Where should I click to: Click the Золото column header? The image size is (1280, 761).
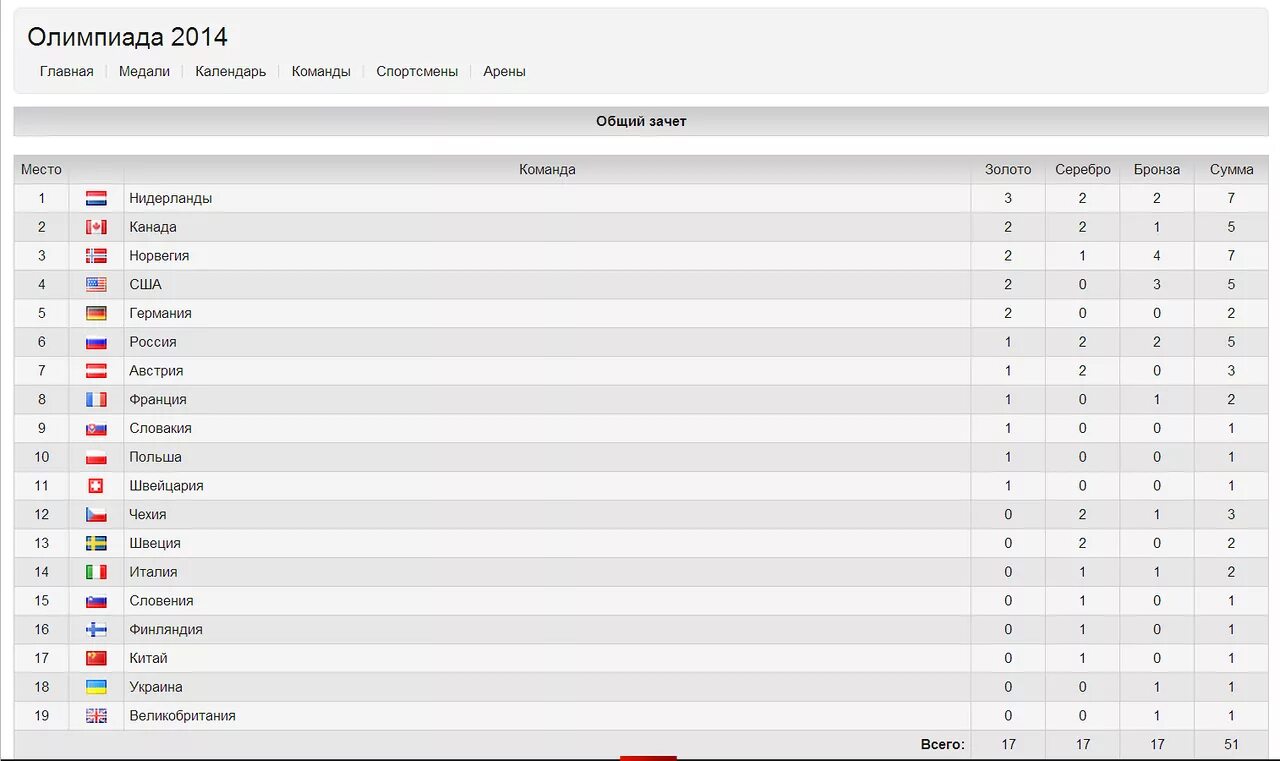(1008, 169)
